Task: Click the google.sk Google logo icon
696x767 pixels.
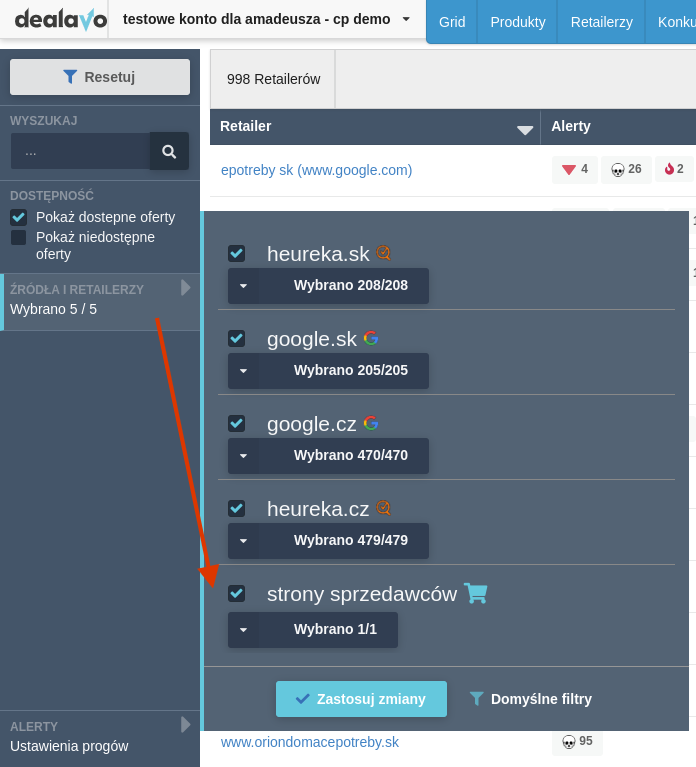Action: click(371, 338)
